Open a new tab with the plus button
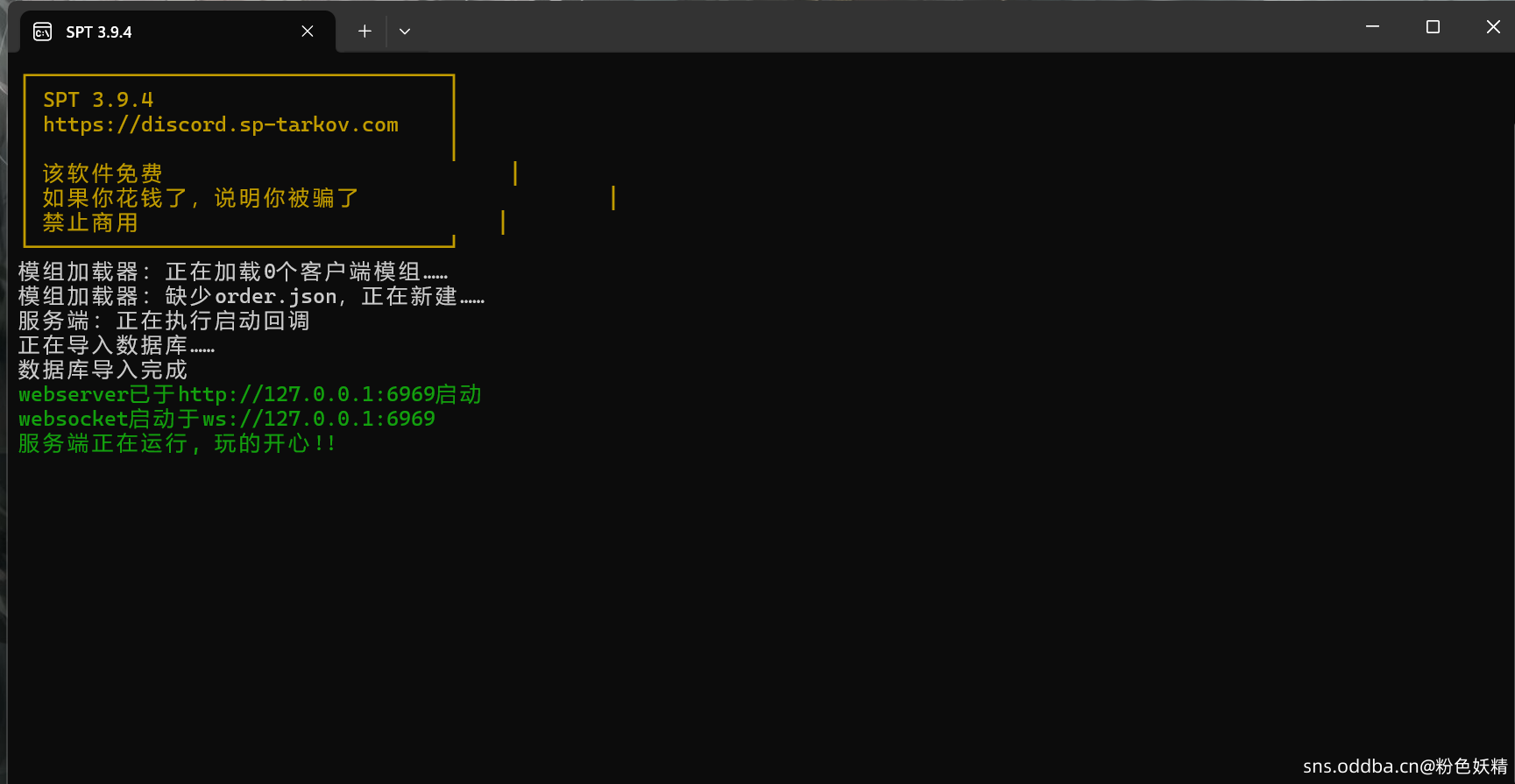This screenshot has width=1515, height=784. [365, 32]
